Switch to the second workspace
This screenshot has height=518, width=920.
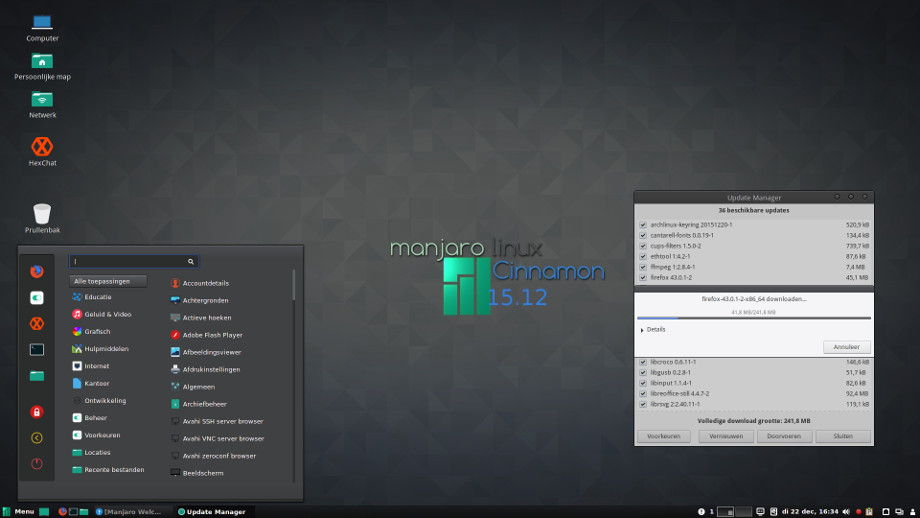[743, 512]
